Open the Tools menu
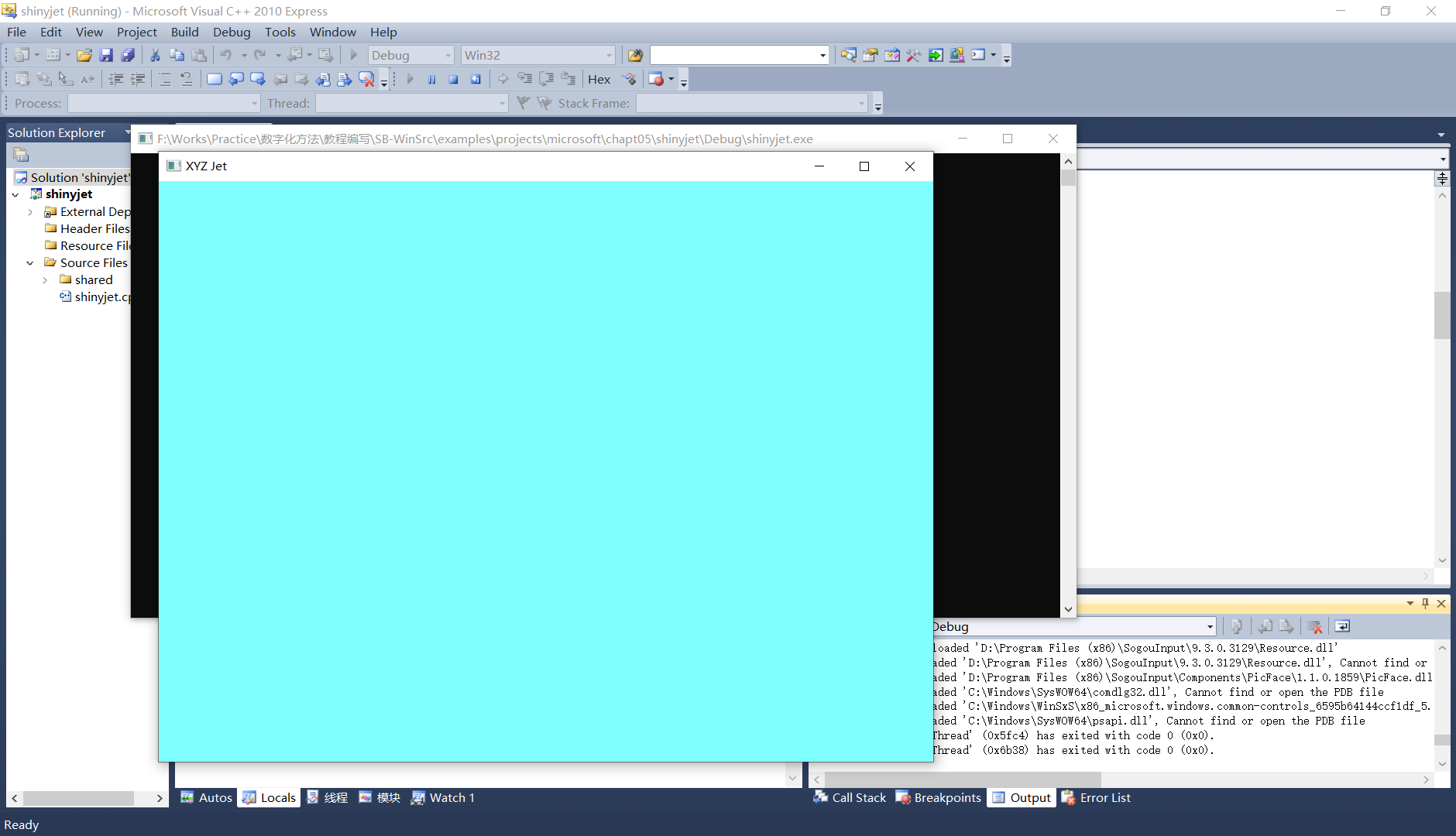Screen dimensions: 1456x836 pyautogui.click(x=280, y=32)
